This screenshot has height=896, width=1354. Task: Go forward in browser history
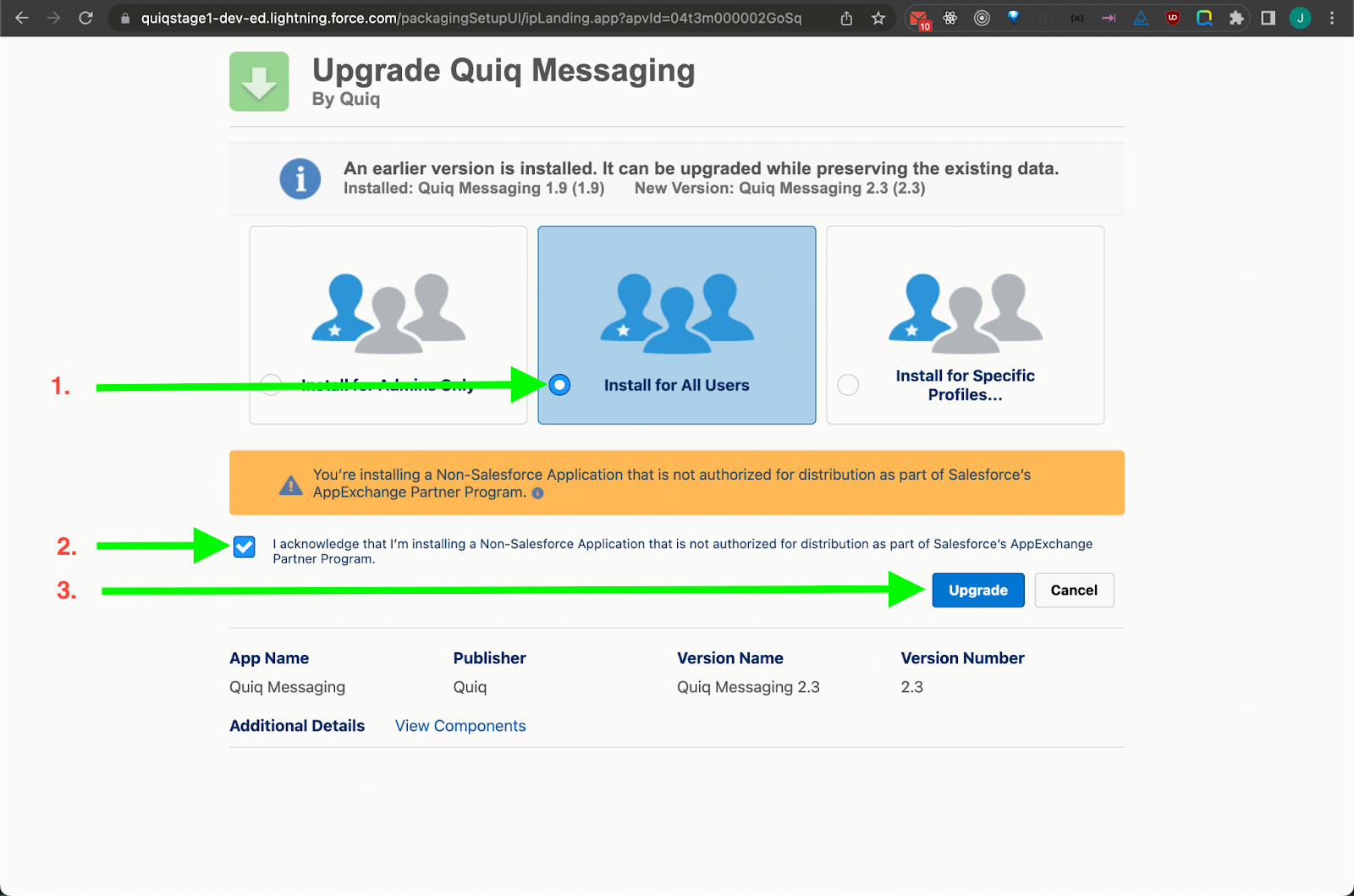tap(53, 18)
